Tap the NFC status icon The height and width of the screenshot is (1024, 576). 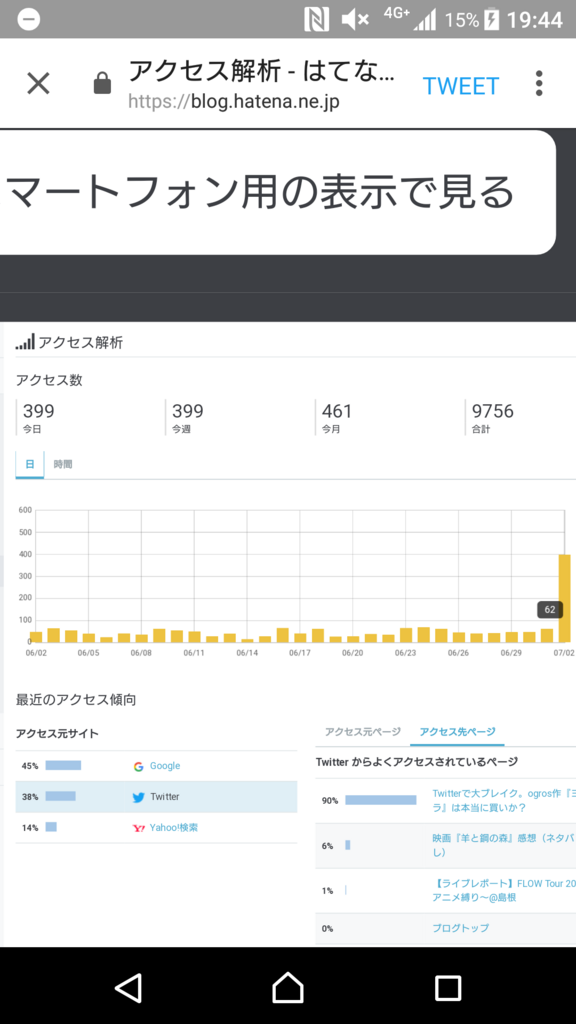click(x=317, y=20)
